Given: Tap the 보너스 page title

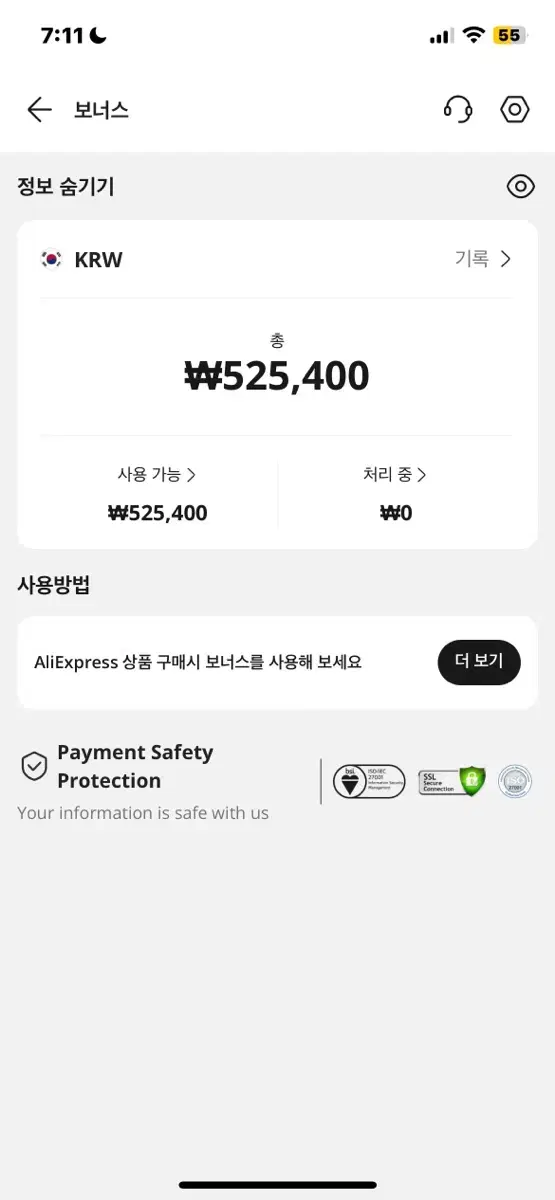Looking at the screenshot, I should (x=101, y=110).
